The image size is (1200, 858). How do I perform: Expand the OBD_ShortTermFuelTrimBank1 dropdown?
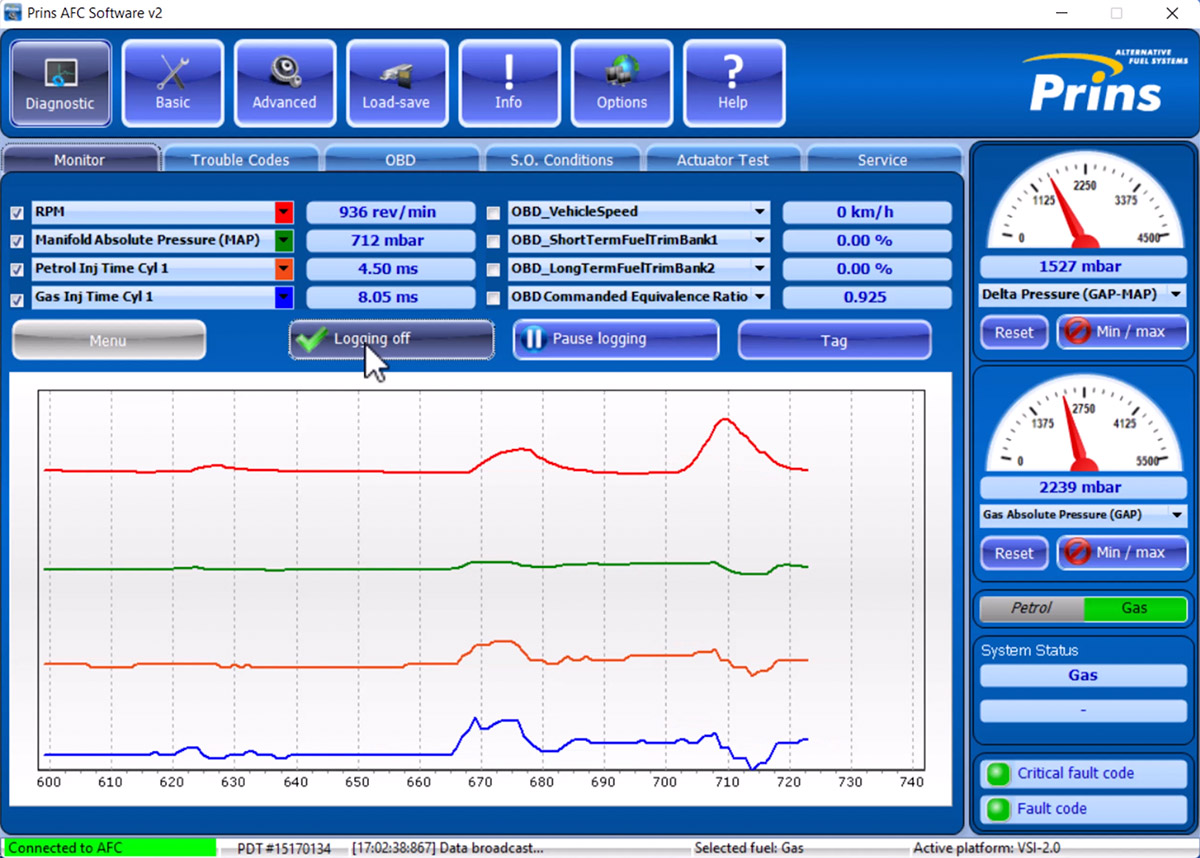(x=760, y=240)
